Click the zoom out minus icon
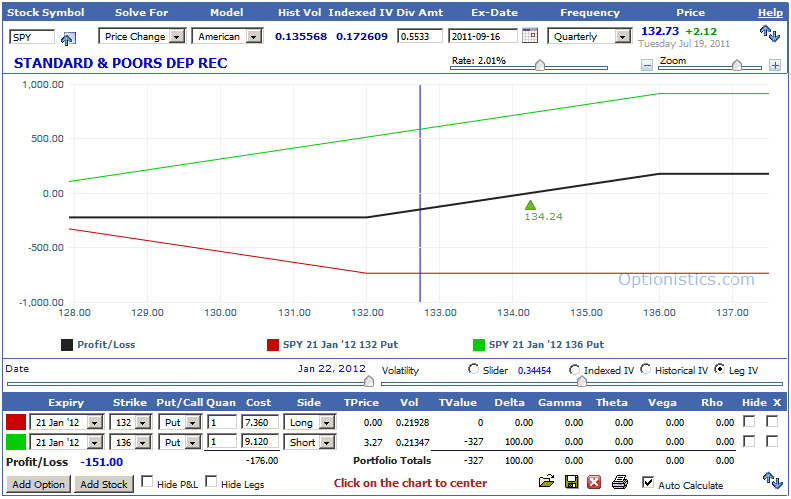This screenshot has height=499, width=791. point(647,65)
